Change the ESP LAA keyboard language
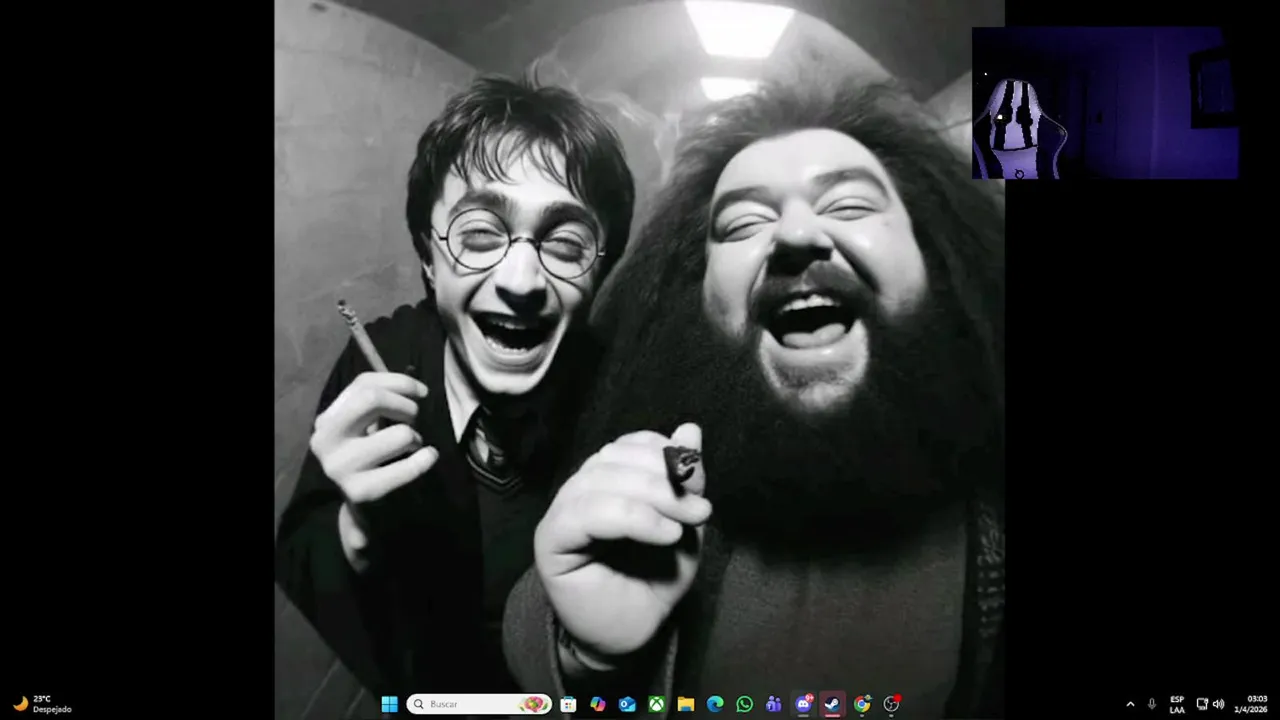This screenshot has width=1280, height=720. coord(1177,704)
